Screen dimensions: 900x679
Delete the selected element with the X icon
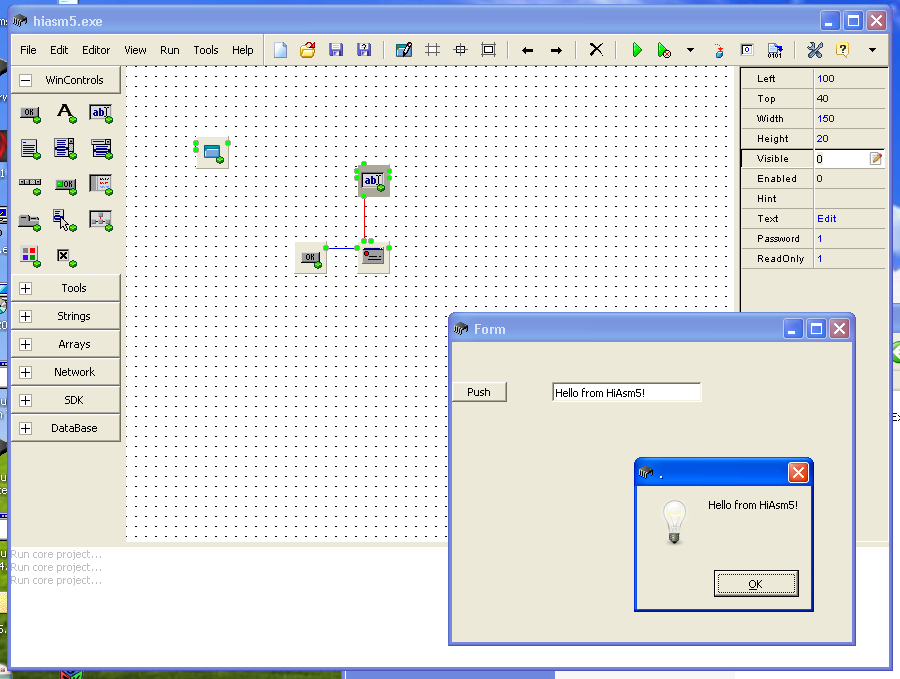tap(596, 50)
